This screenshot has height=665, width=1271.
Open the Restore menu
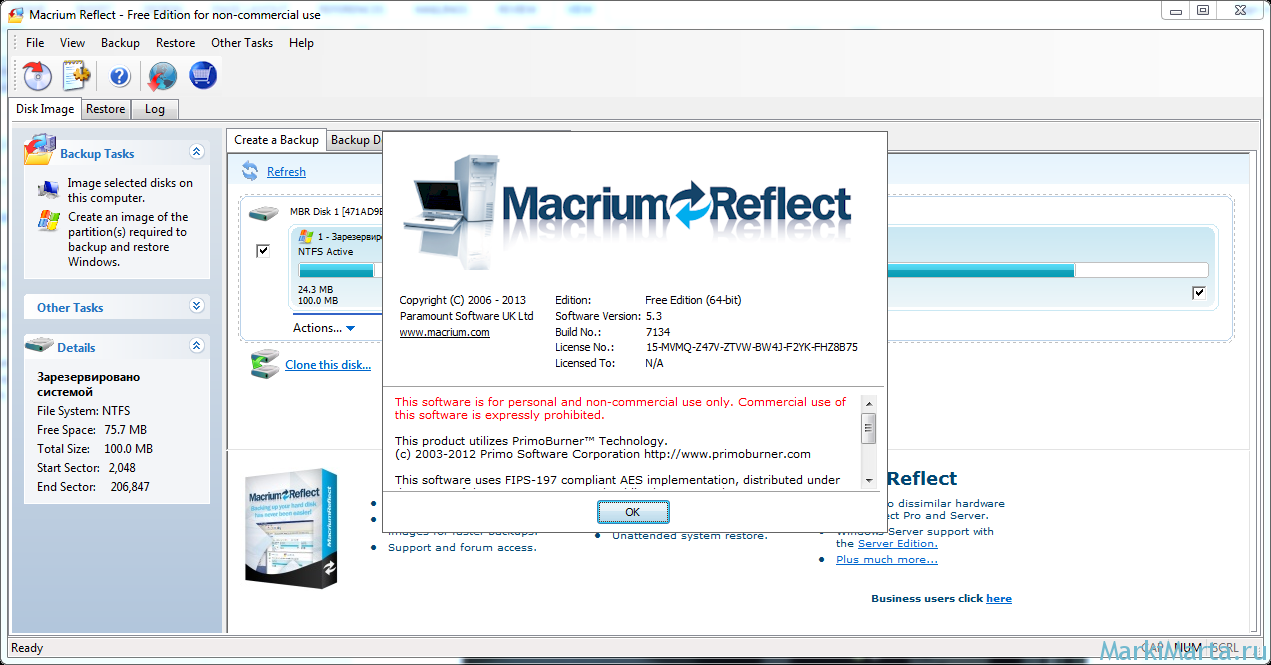(x=176, y=43)
